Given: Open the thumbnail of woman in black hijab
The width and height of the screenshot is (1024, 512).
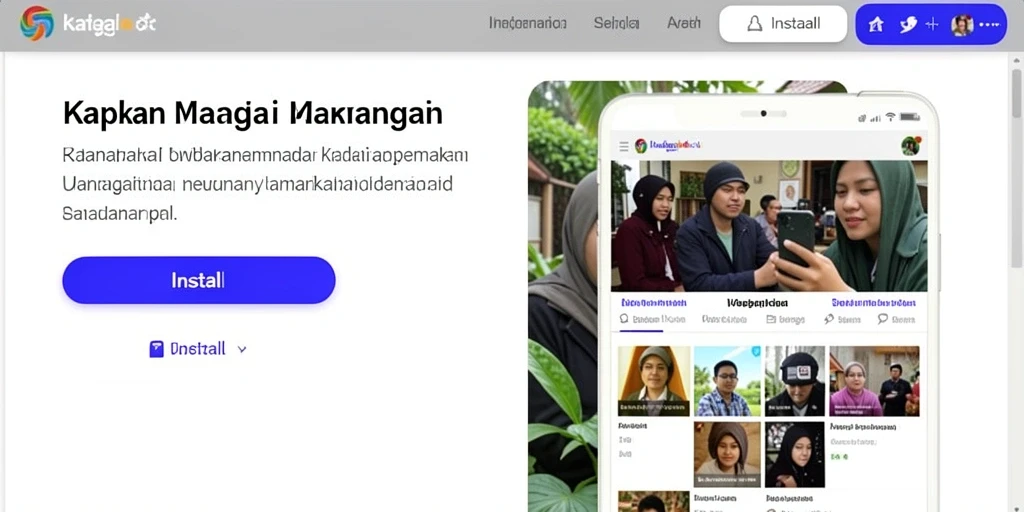Looking at the screenshot, I should [795, 454].
